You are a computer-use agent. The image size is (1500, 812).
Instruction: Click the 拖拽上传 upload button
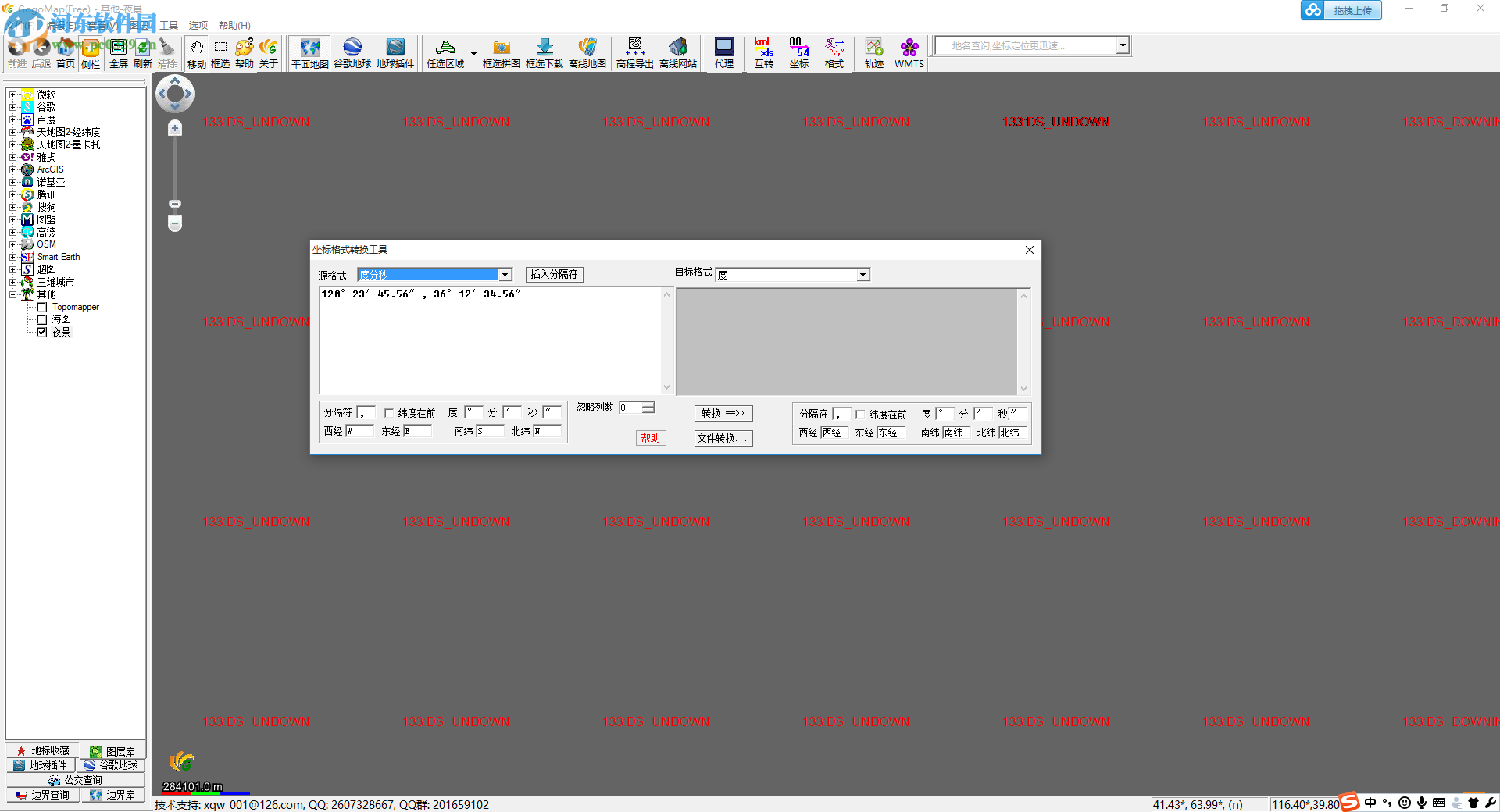click(1341, 10)
